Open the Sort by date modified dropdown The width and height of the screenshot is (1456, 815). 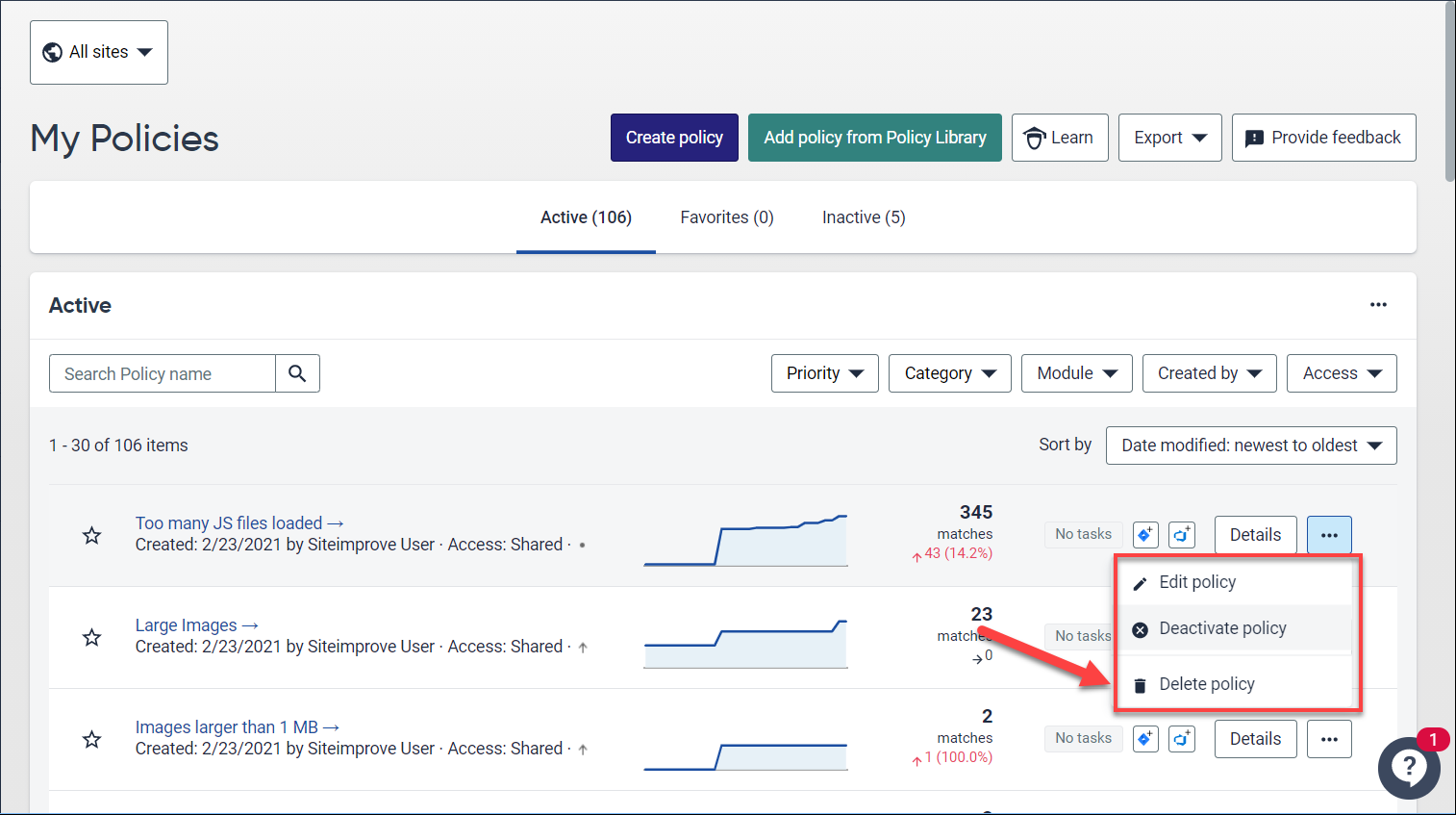coord(1250,446)
